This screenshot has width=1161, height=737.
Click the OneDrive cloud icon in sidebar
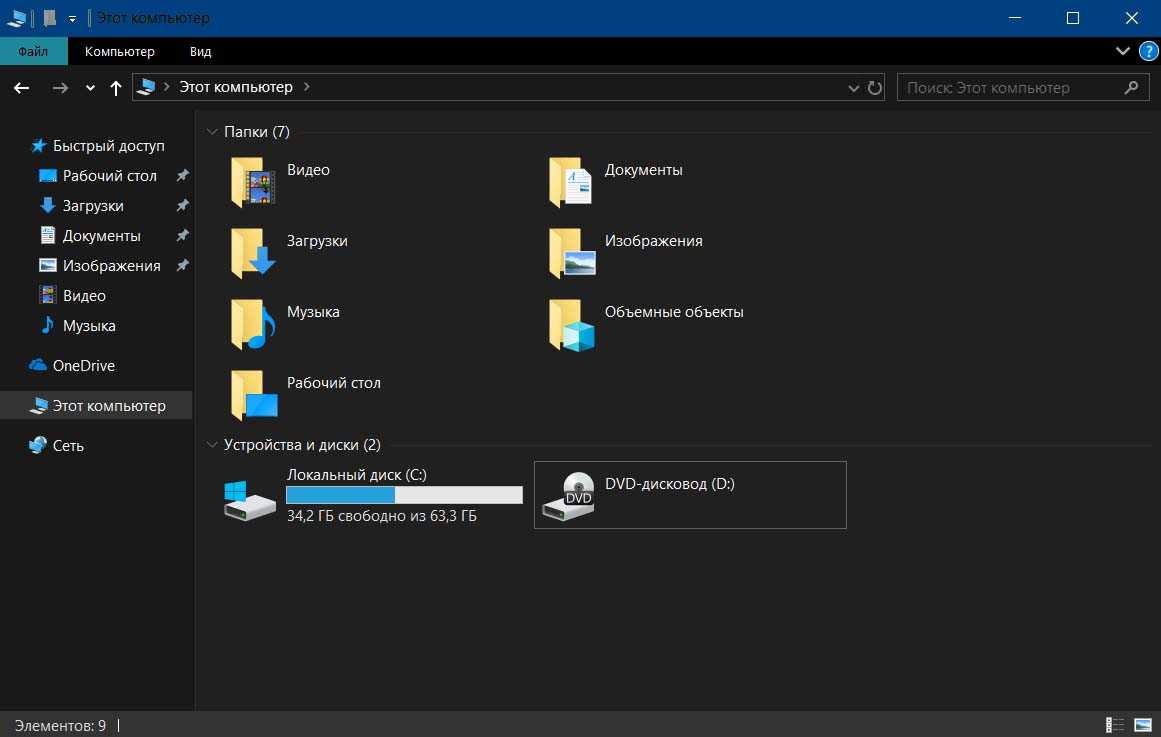coord(38,366)
